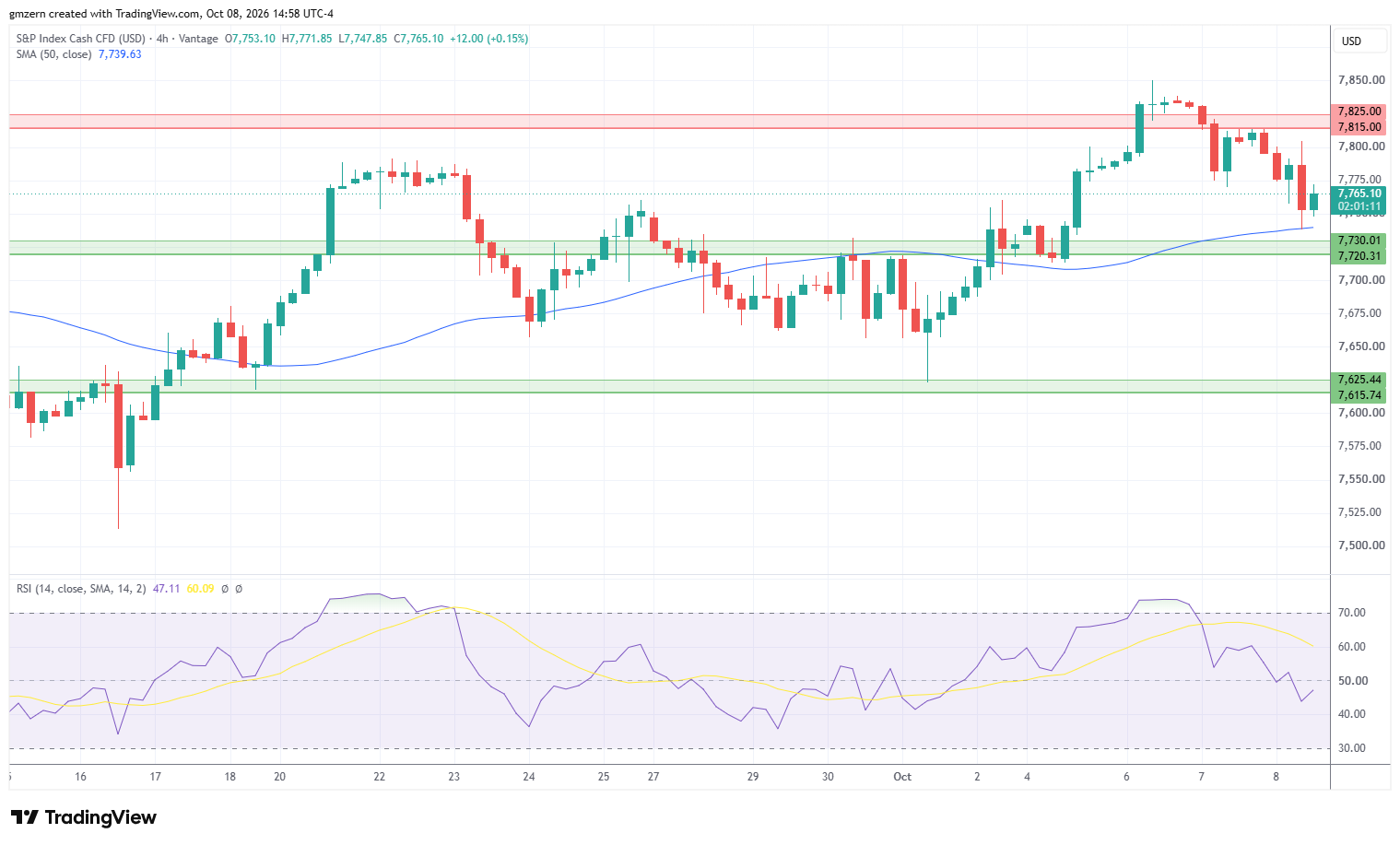
Task: Open the USD currency selector
Action: click(1359, 41)
